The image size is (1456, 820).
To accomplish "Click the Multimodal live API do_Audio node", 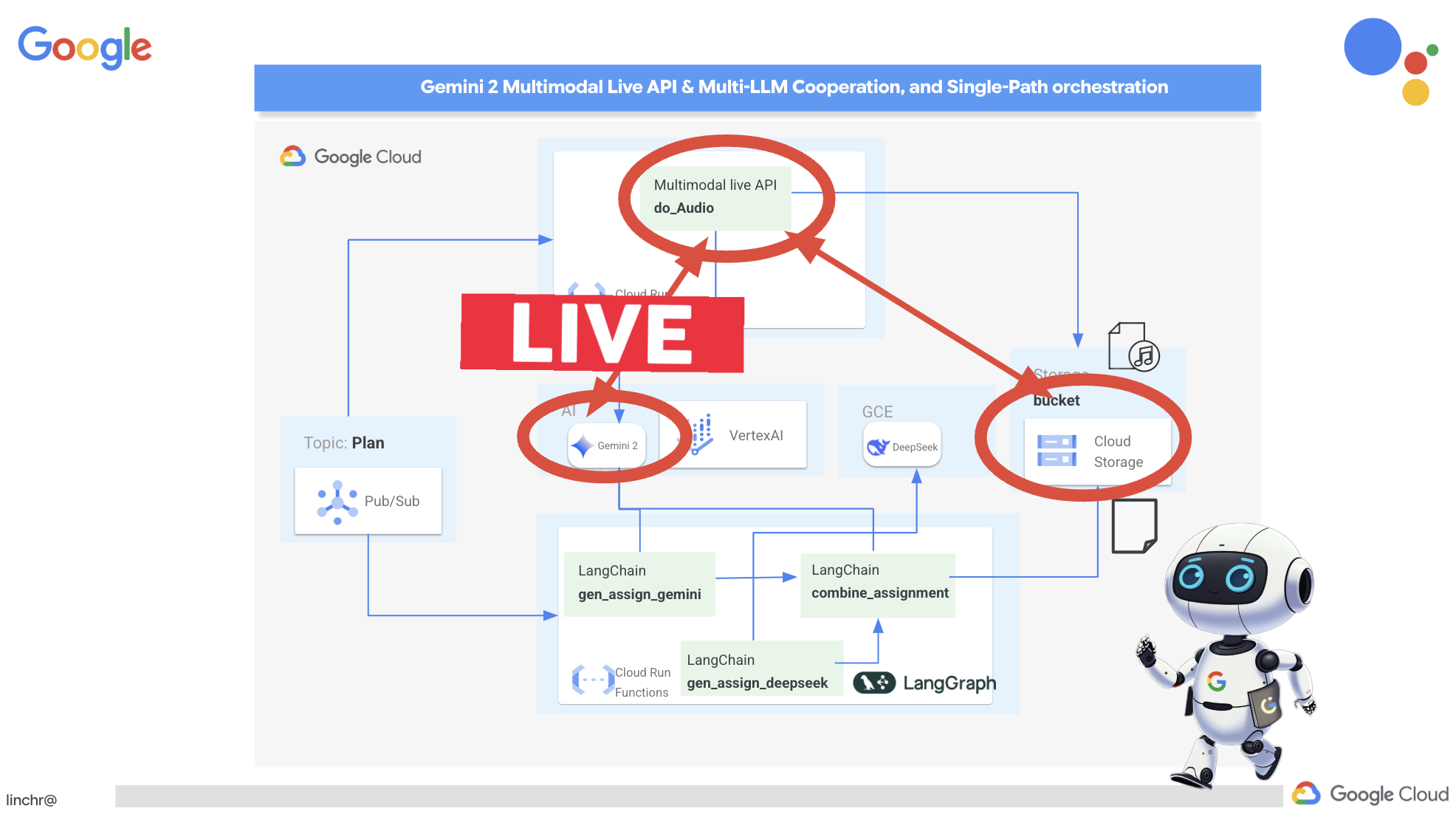I will click(x=713, y=195).
